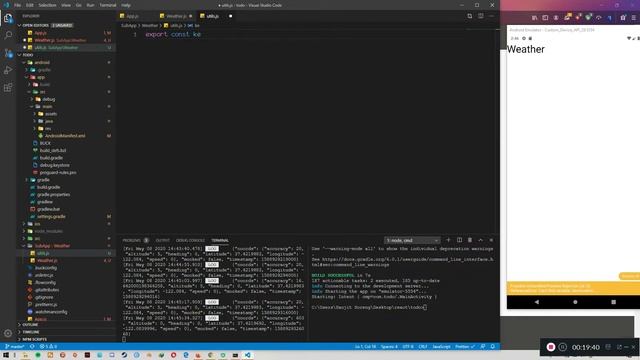
Task: Click the master branch indicator in the status bar
Action: point(15,347)
